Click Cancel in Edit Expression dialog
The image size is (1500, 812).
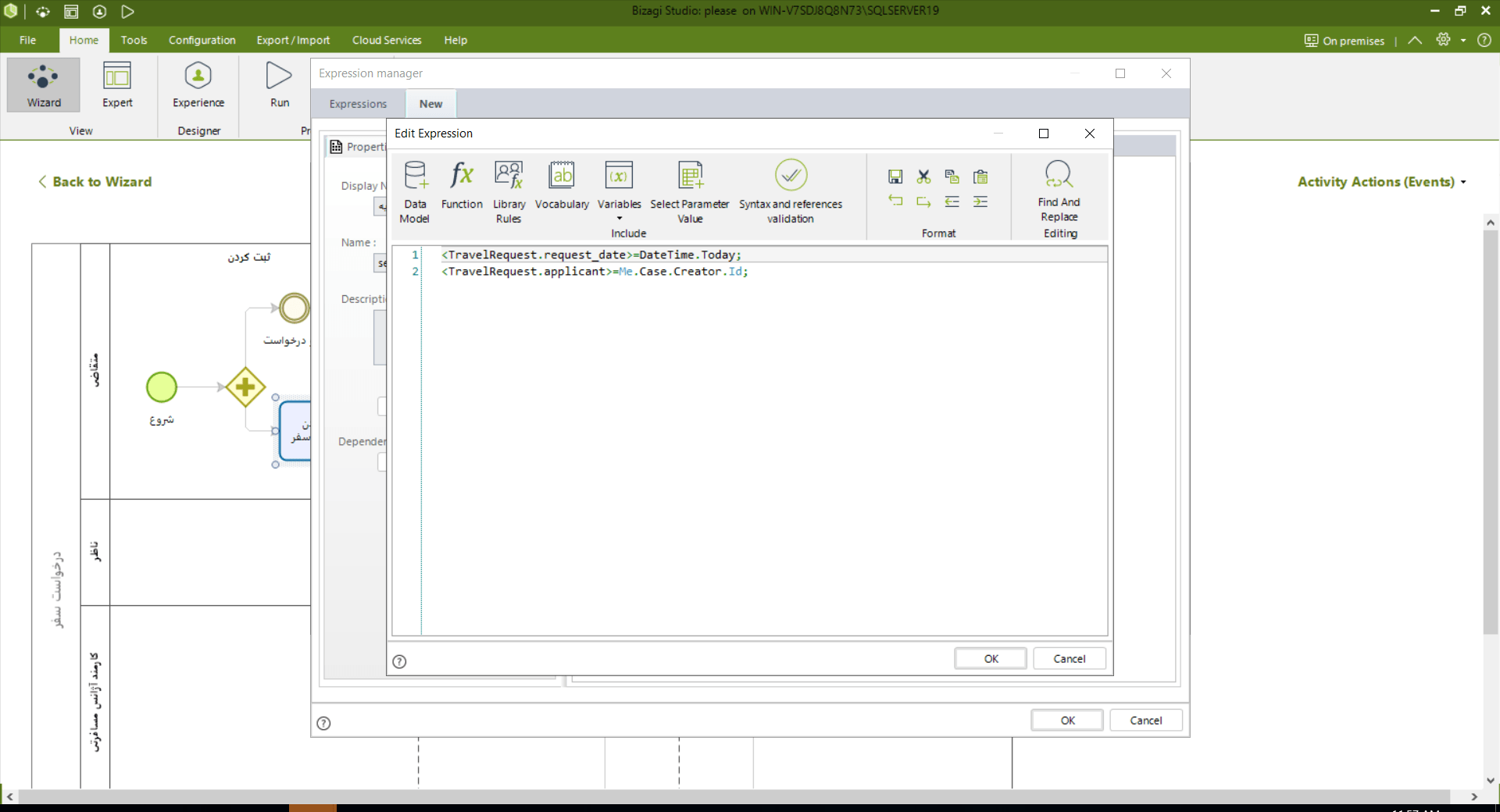click(1070, 659)
